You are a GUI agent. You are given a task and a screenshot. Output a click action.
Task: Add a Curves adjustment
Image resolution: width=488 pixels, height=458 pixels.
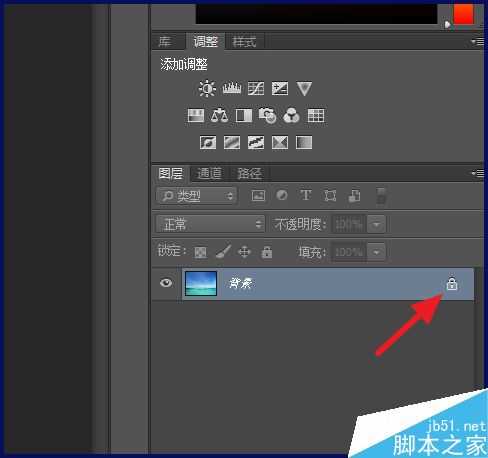coord(256,88)
